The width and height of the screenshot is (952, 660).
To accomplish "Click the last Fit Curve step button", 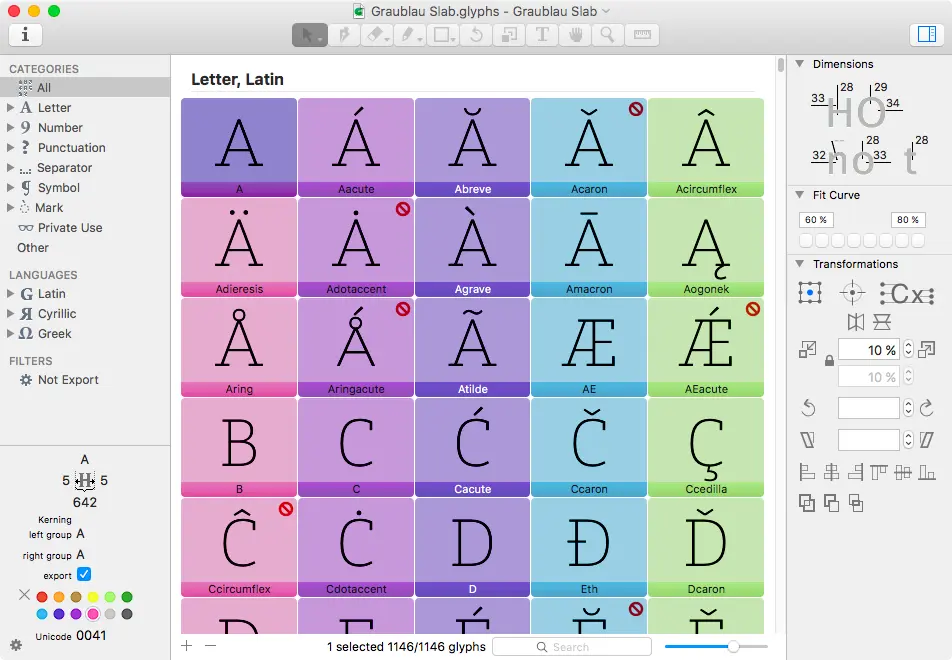I will 917,241.
